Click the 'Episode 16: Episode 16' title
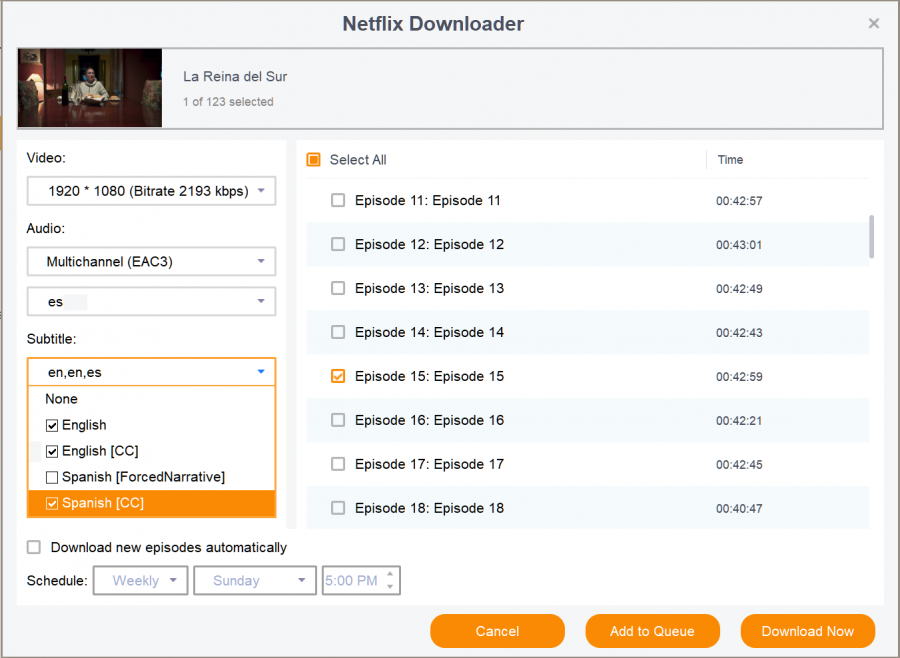Image resolution: width=900 pixels, height=658 pixels. tap(429, 420)
